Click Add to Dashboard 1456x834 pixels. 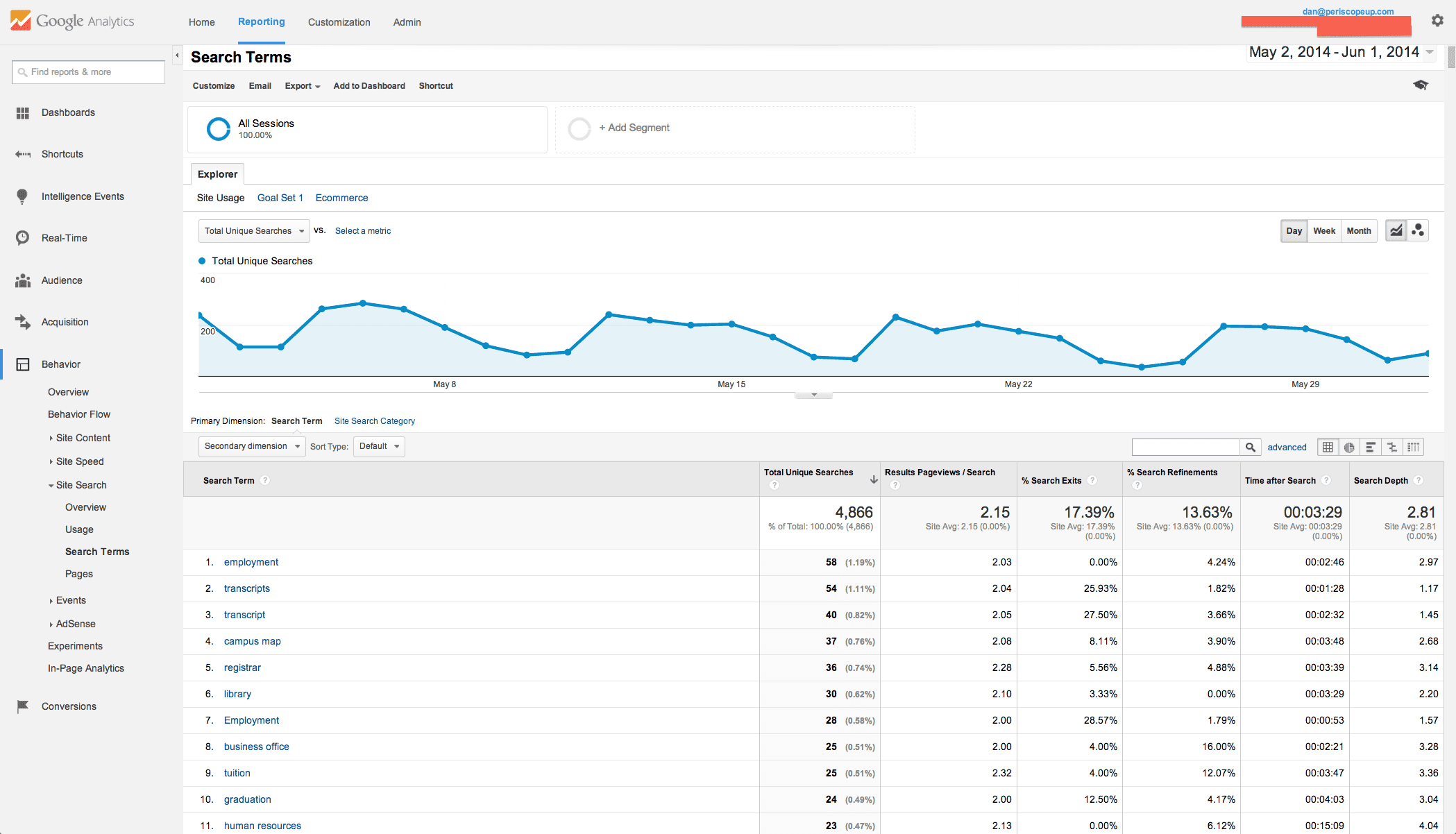pyautogui.click(x=369, y=86)
